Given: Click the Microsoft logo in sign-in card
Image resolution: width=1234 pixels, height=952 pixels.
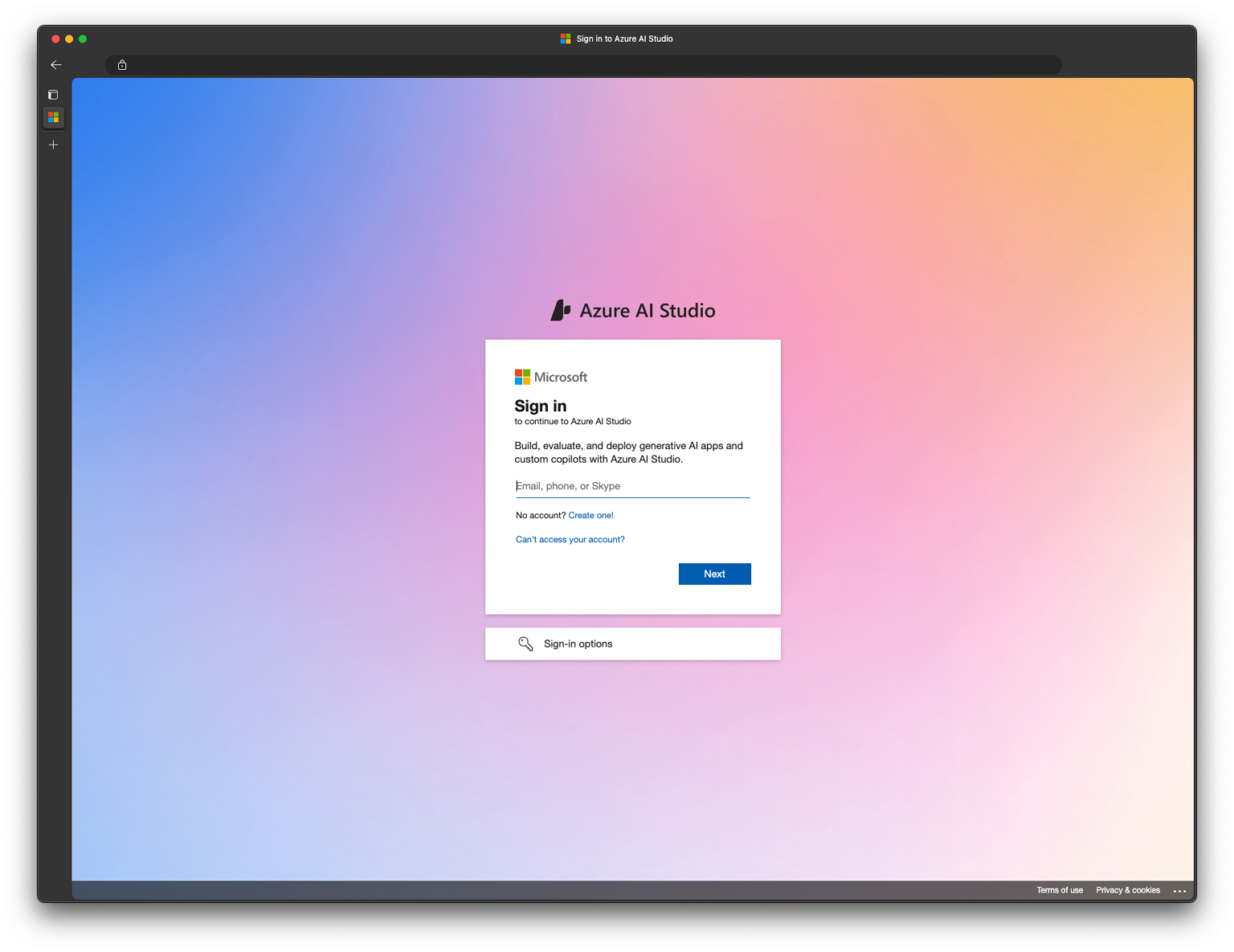Looking at the screenshot, I should point(551,377).
